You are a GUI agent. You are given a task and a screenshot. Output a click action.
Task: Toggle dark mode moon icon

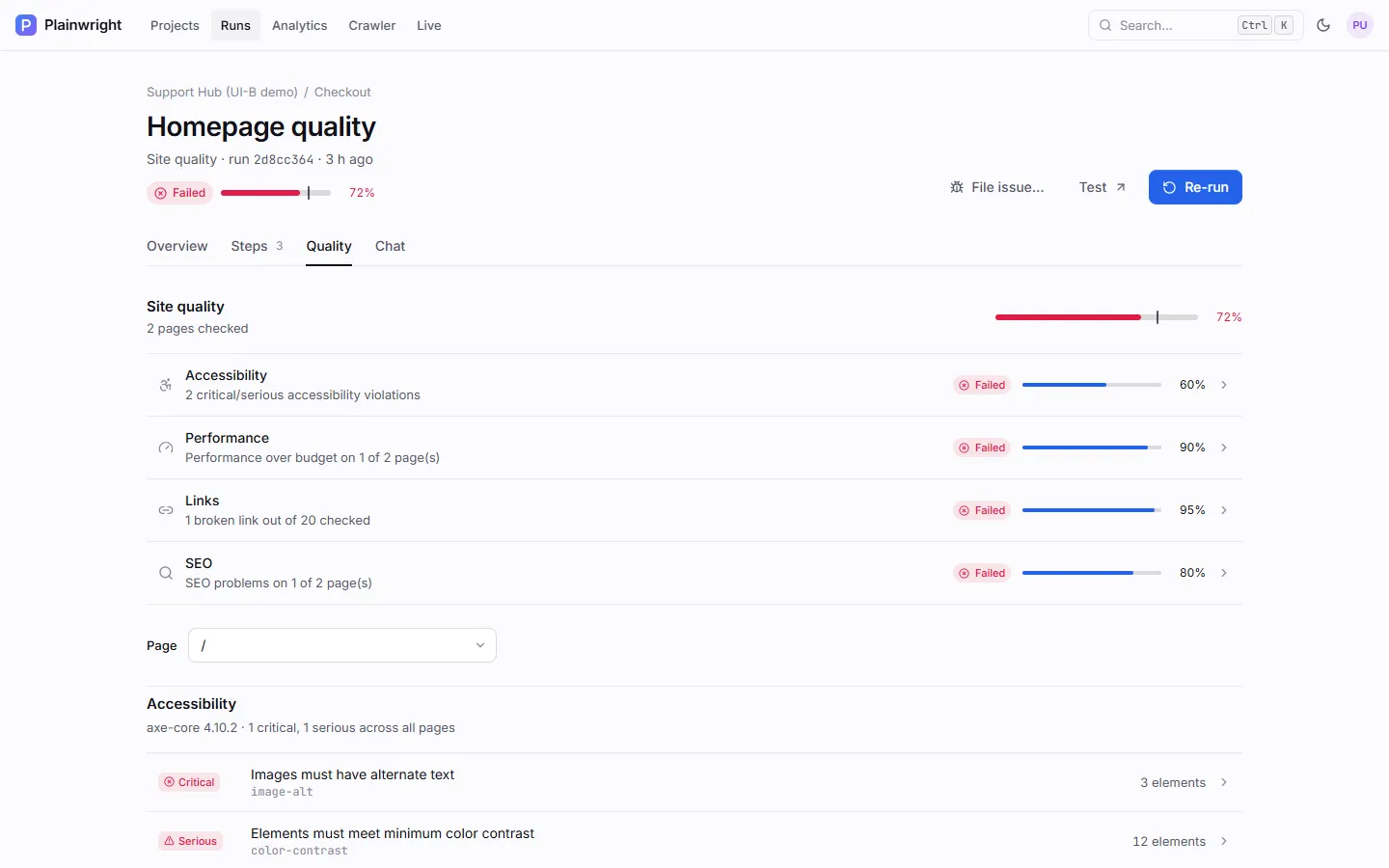(x=1323, y=25)
